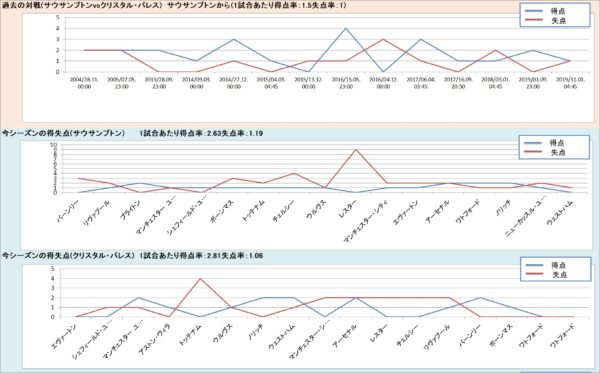Click the blue 得点 legend line in top chart
The height and width of the screenshot is (373, 600).
(x=534, y=11)
